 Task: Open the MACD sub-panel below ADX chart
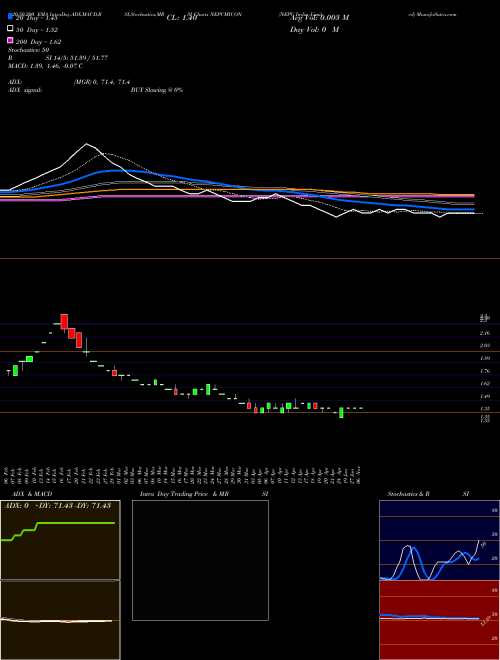pyautogui.click(x=61, y=620)
